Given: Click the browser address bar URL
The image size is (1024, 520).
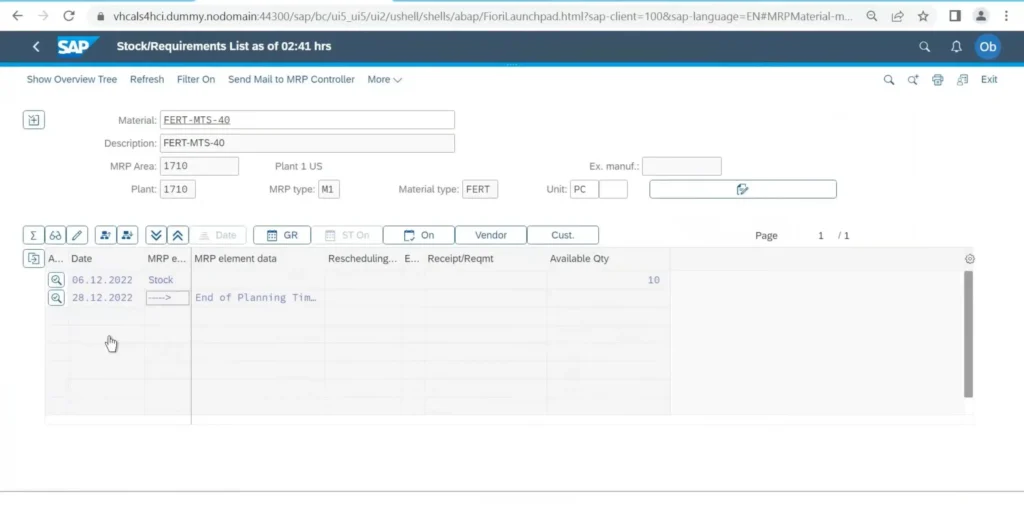Looking at the screenshot, I should 483,16.
